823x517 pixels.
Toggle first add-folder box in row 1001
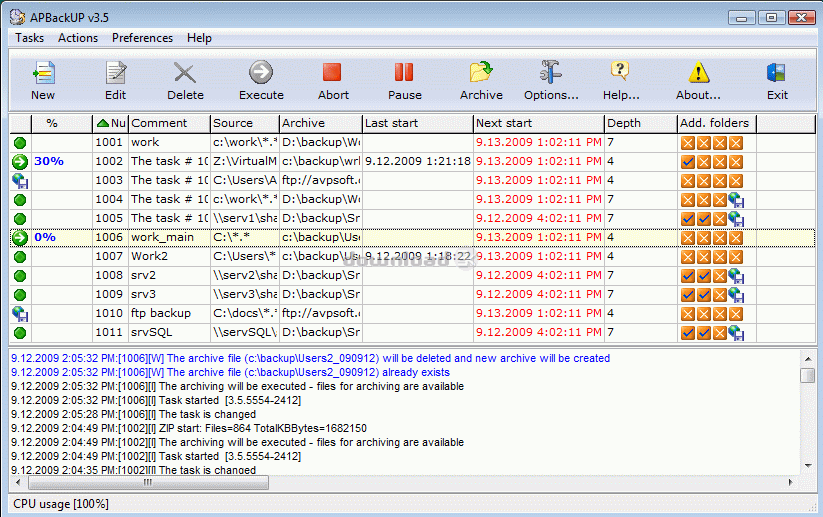[x=688, y=143]
